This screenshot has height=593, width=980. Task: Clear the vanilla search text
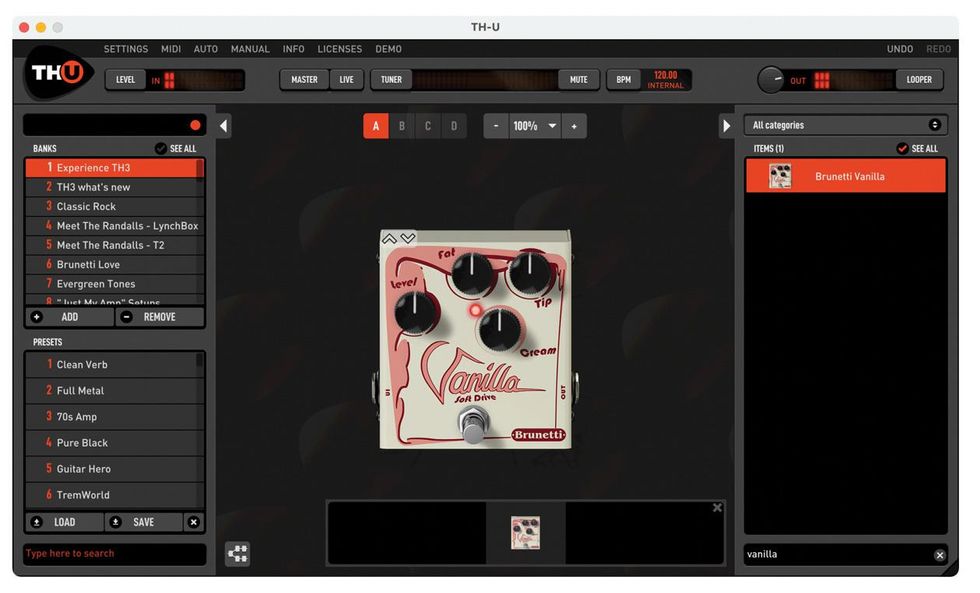coord(939,555)
